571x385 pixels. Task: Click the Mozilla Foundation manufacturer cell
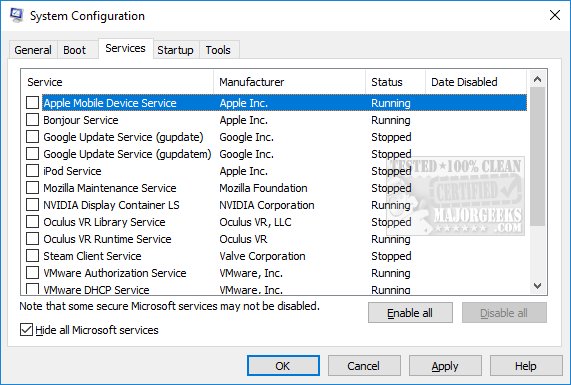[x=263, y=188]
